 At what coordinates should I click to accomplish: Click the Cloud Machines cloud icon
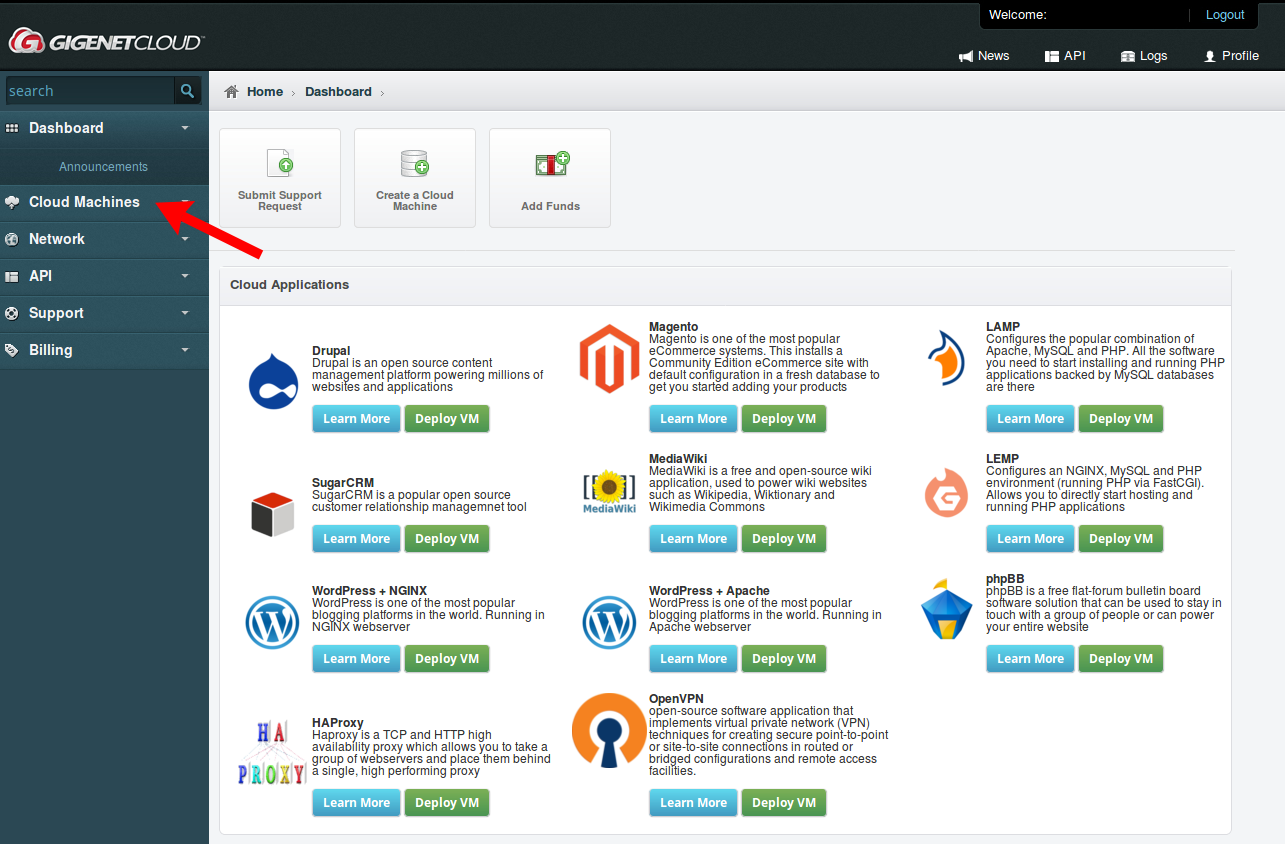[x=12, y=202]
